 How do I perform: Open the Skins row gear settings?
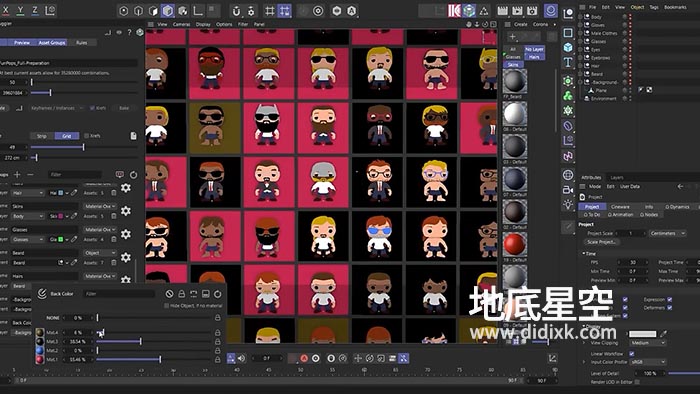(x=126, y=211)
